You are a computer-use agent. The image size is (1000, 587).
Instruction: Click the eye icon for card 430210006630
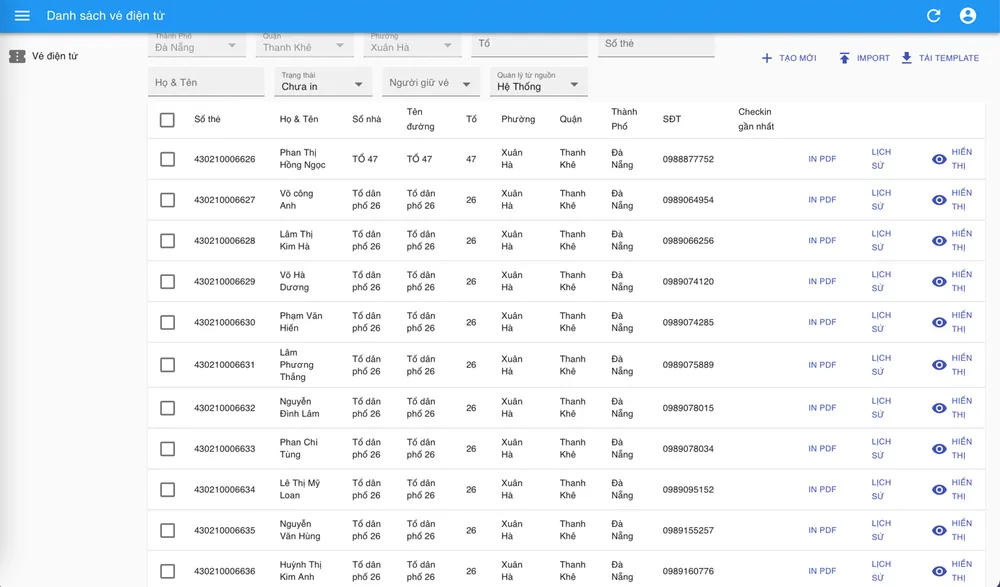click(939, 322)
